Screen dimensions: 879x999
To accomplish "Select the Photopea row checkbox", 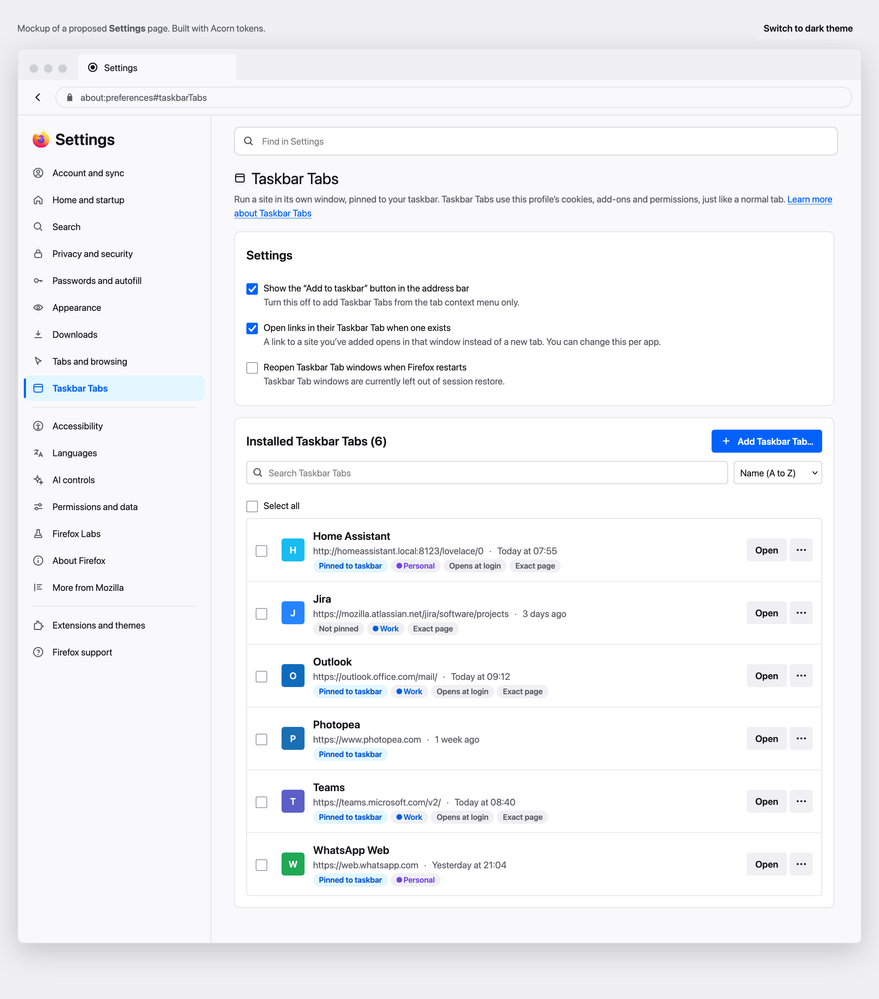I will click(x=261, y=739).
